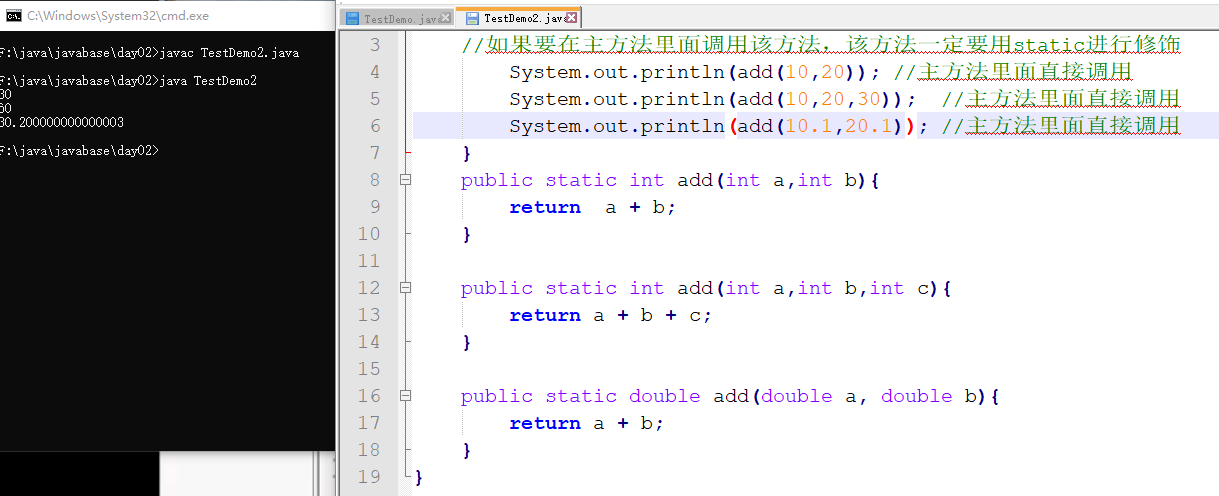Click the final closing brace on line 19
The image size is (1219, 496).
click(419, 477)
